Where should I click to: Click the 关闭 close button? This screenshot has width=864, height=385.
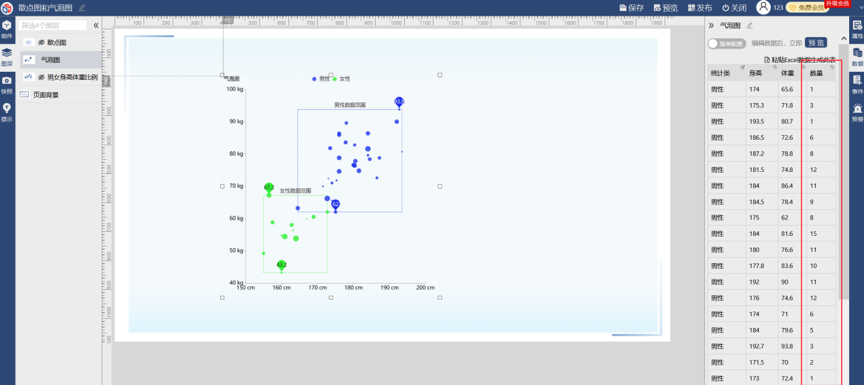click(735, 8)
